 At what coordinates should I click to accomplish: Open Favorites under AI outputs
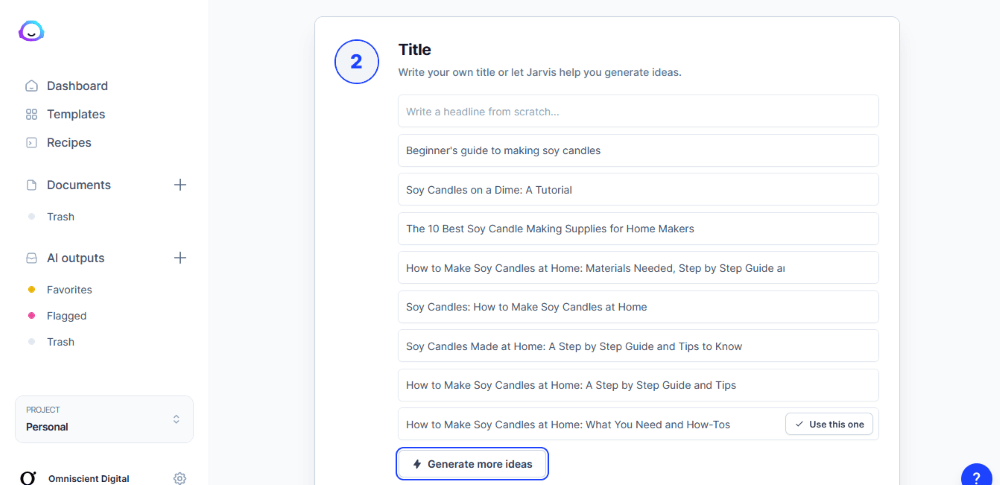click(x=70, y=290)
